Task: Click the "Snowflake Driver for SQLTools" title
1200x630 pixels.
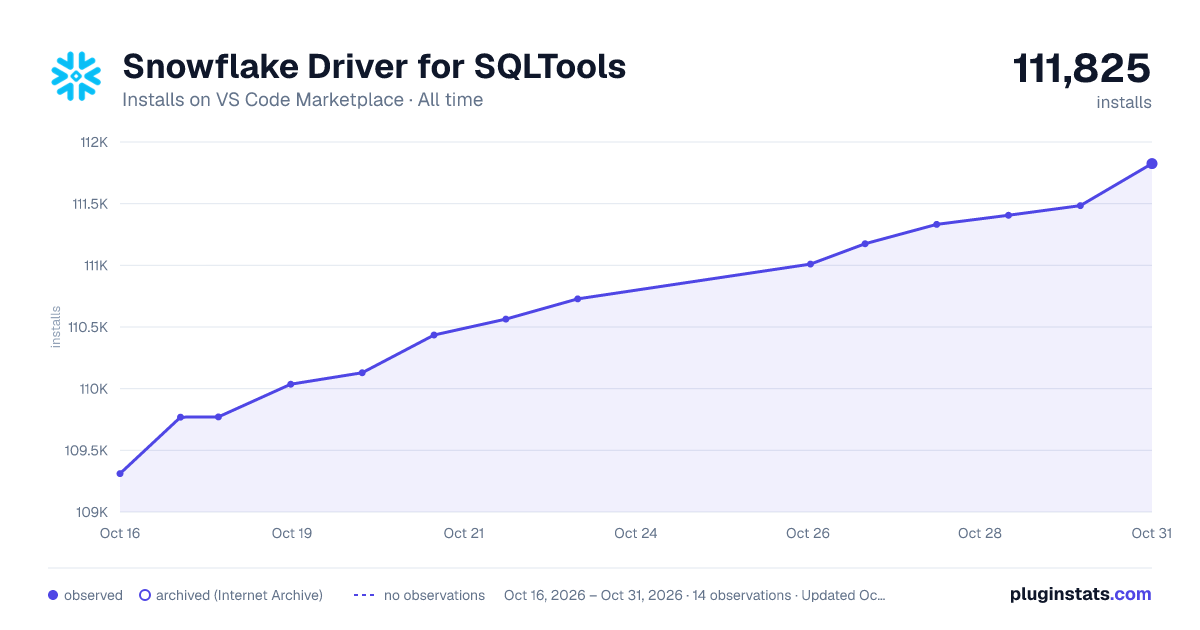Action: pos(374,66)
